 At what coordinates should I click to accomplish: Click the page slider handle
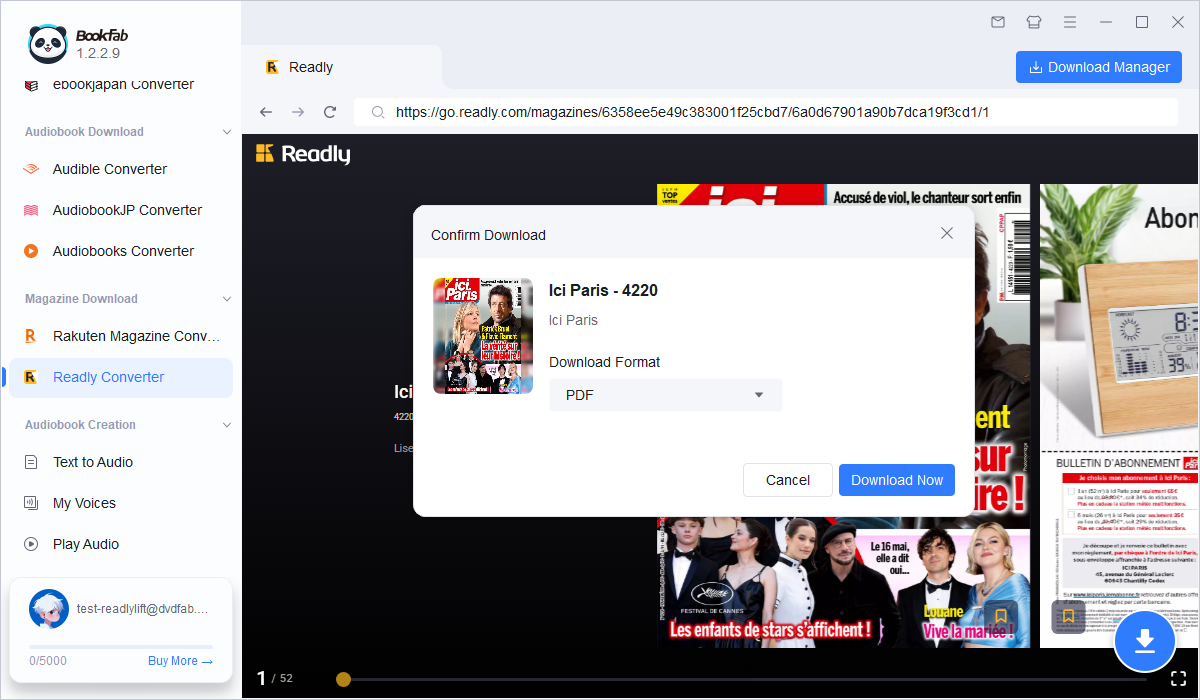tap(343, 679)
